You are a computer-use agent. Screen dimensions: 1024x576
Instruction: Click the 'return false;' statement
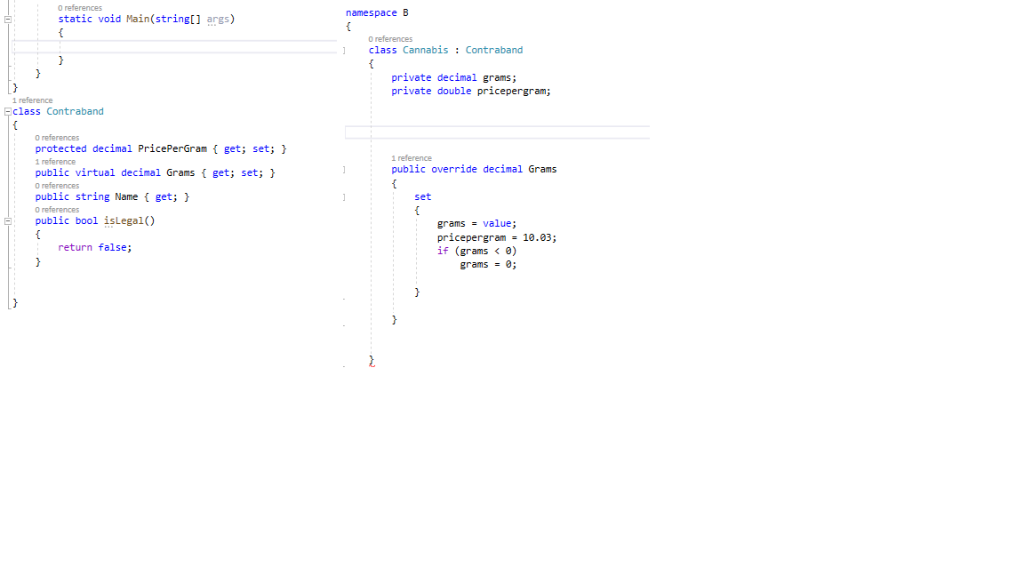95,248
